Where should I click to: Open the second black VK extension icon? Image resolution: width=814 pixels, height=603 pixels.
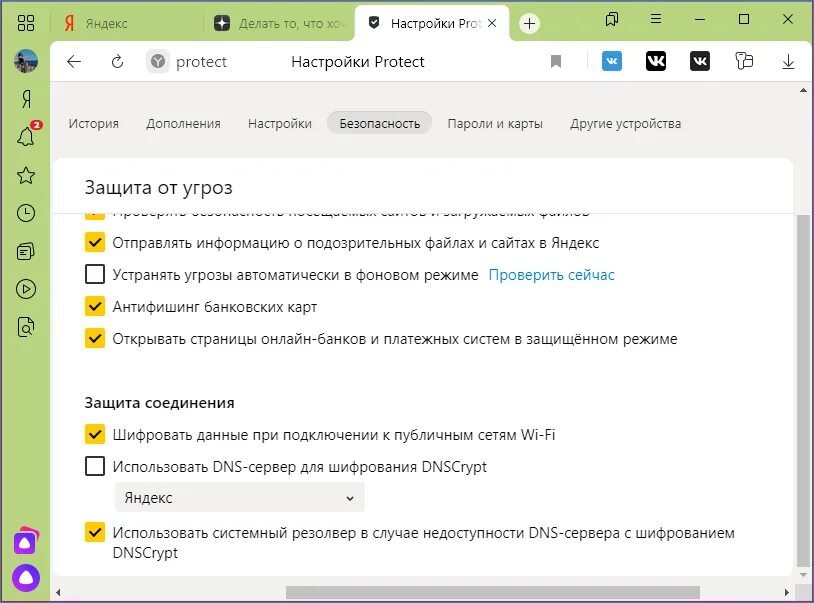click(700, 61)
